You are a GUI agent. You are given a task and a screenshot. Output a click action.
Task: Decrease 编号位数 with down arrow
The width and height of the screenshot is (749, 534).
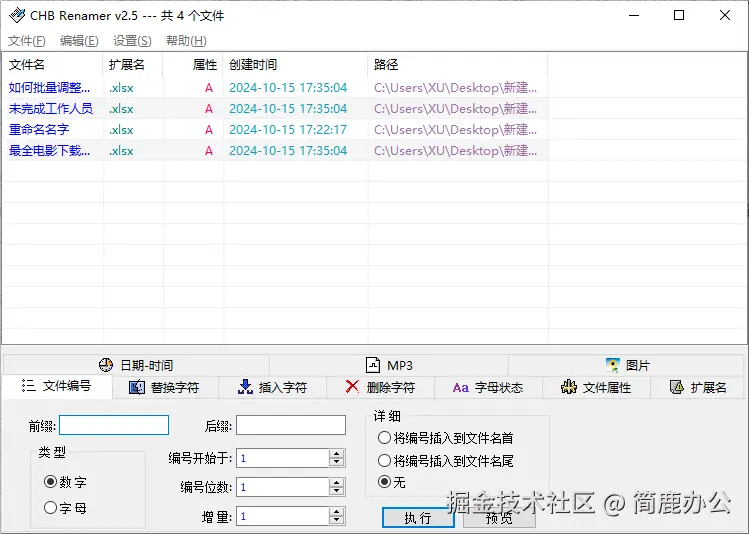pyautogui.click(x=337, y=491)
